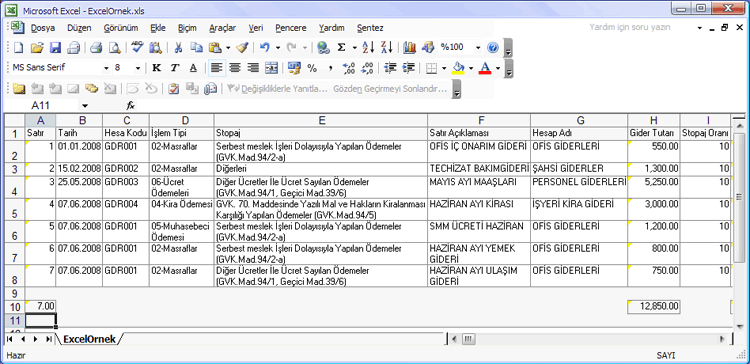
Task: Apply yellow fill color bucket
Action: coord(458,68)
